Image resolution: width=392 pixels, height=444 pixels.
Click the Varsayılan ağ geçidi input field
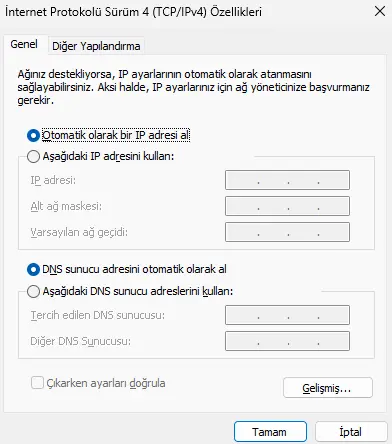287,232
